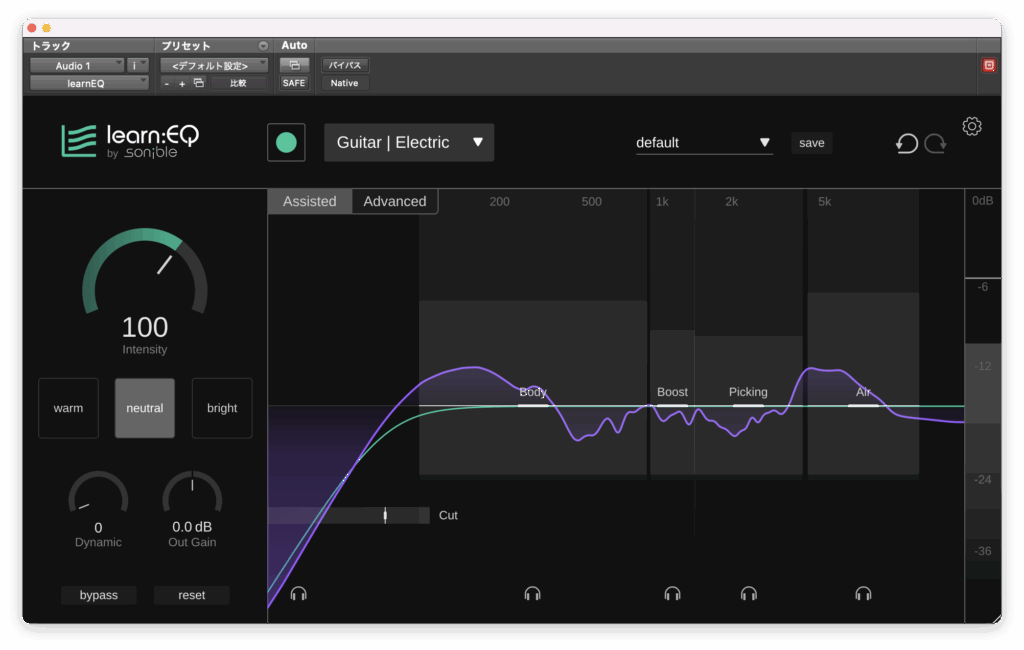1024x650 pixels.
Task: Click the Picking band label
Action: coord(748,392)
